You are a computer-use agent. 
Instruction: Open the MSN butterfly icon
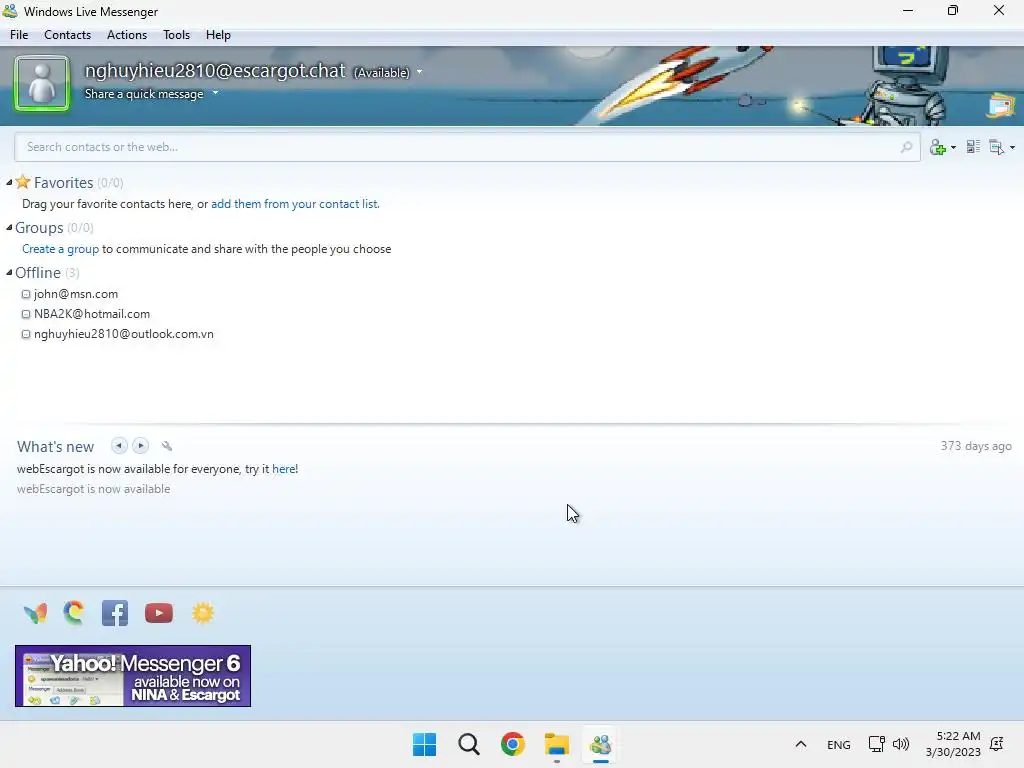(35, 613)
